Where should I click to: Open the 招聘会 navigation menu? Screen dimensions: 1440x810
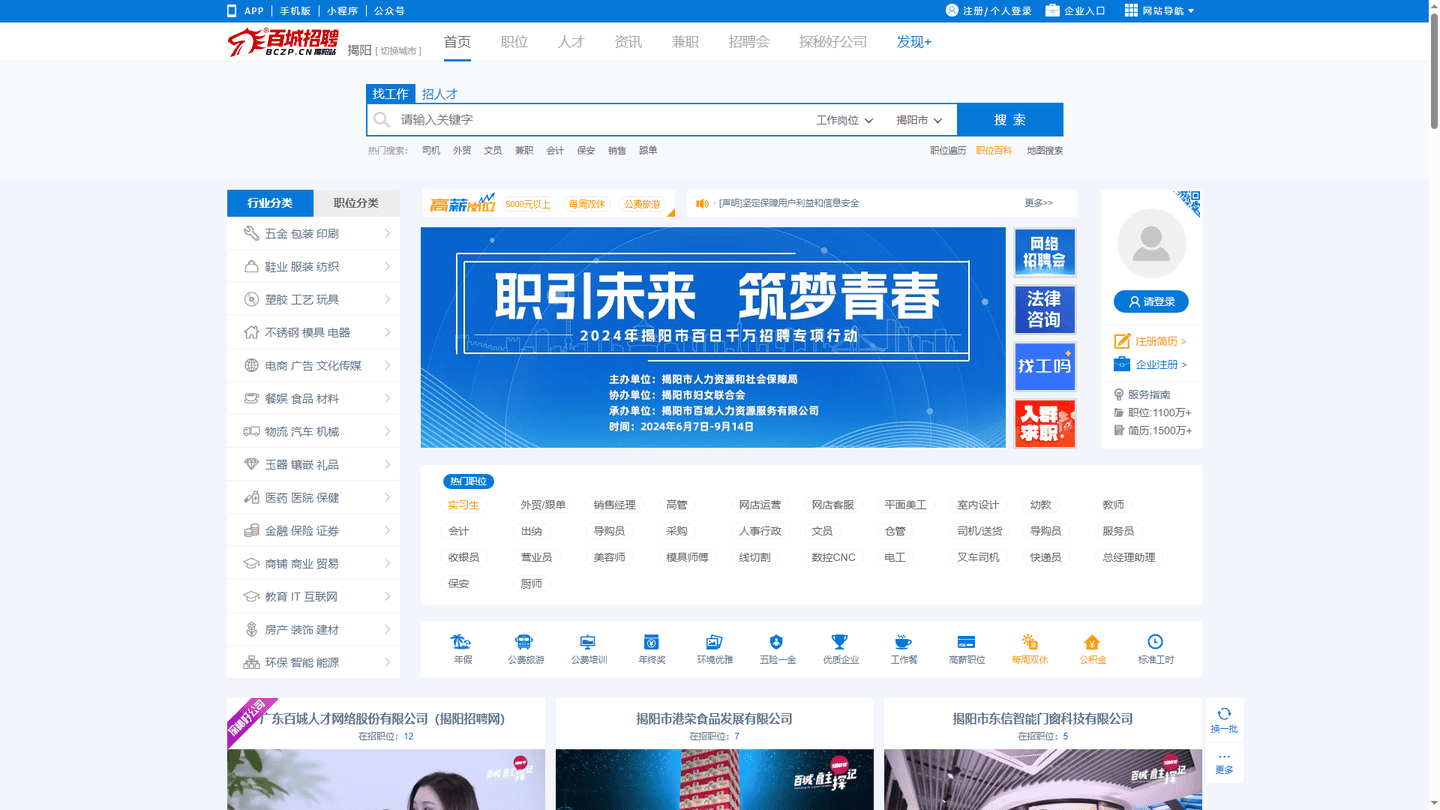coord(749,42)
